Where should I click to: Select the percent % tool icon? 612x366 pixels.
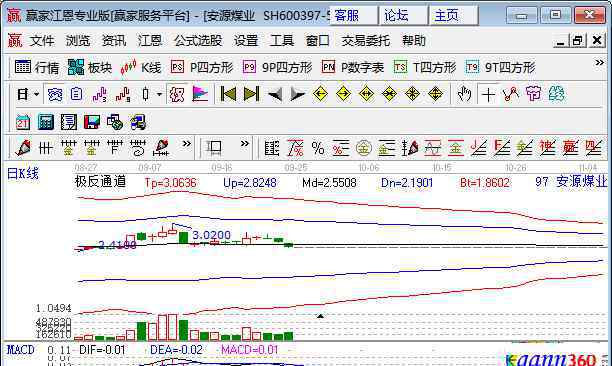pos(318,148)
